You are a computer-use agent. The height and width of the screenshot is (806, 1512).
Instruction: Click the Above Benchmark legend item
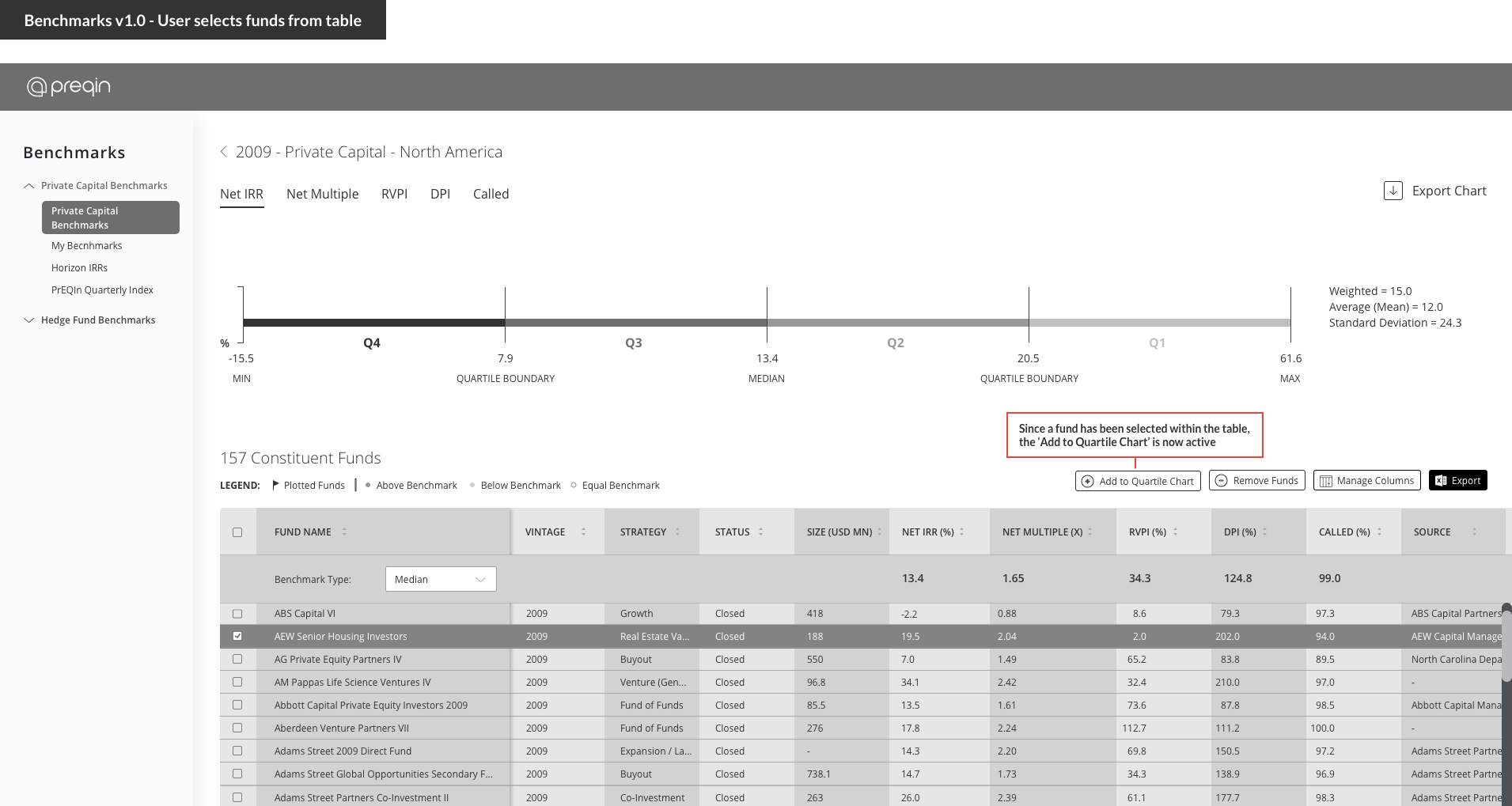pyautogui.click(x=411, y=486)
